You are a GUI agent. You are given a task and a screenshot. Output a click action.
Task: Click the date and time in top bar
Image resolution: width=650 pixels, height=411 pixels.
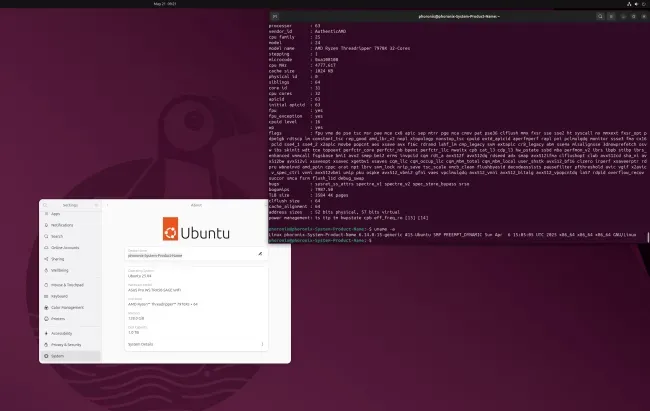165,4
